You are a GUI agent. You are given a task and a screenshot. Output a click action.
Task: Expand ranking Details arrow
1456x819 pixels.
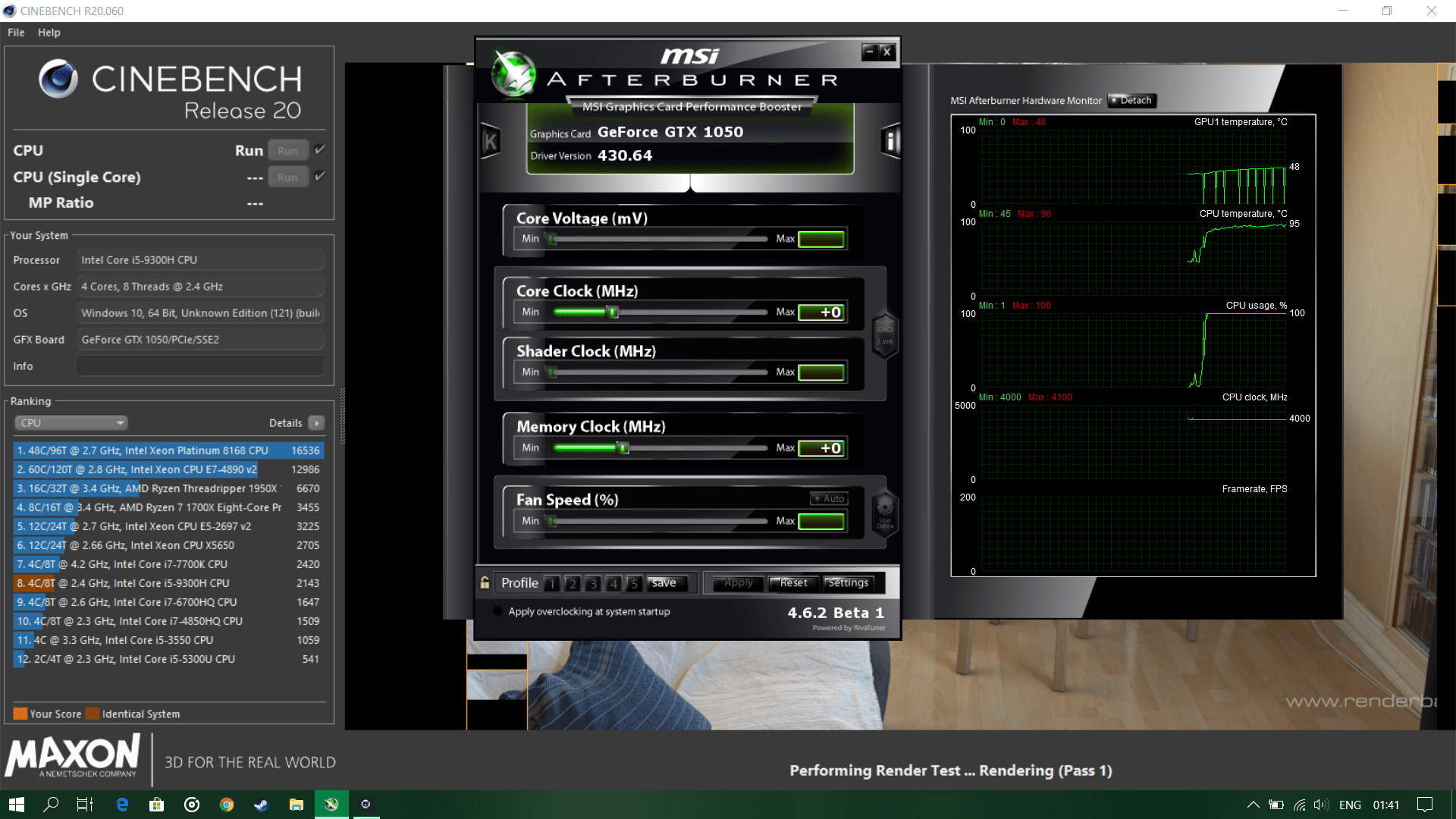[x=317, y=423]
